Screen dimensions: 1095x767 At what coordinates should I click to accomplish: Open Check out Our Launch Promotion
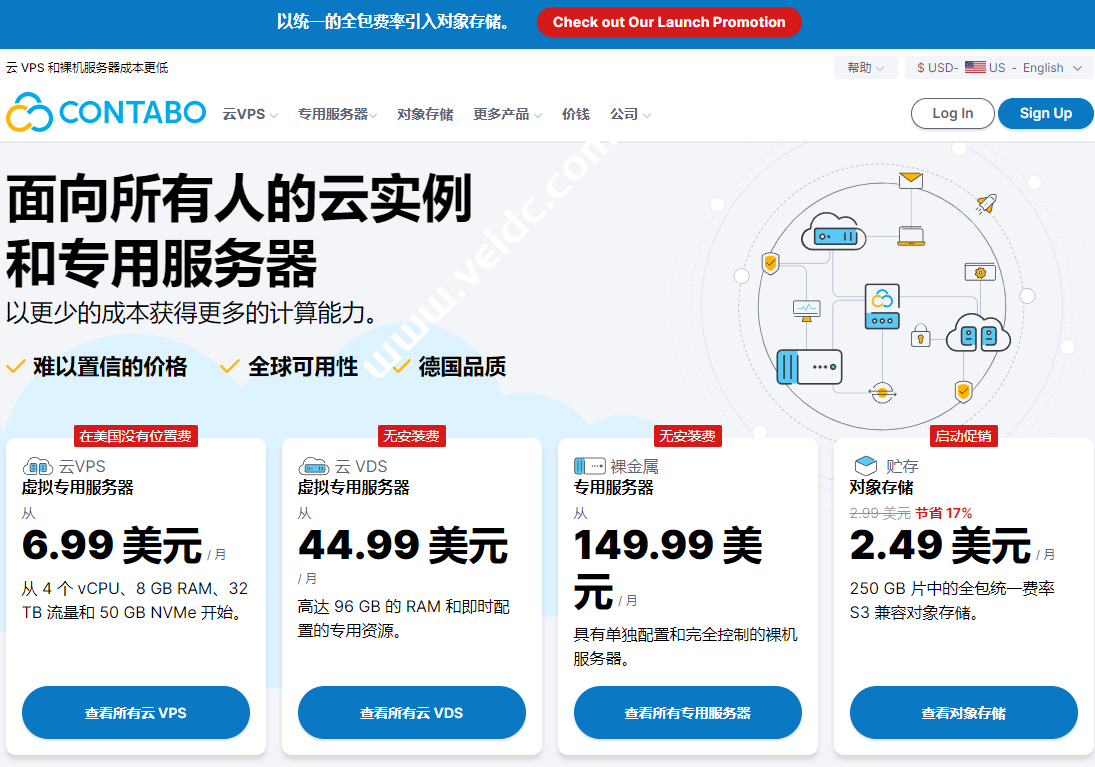[669, 22]
